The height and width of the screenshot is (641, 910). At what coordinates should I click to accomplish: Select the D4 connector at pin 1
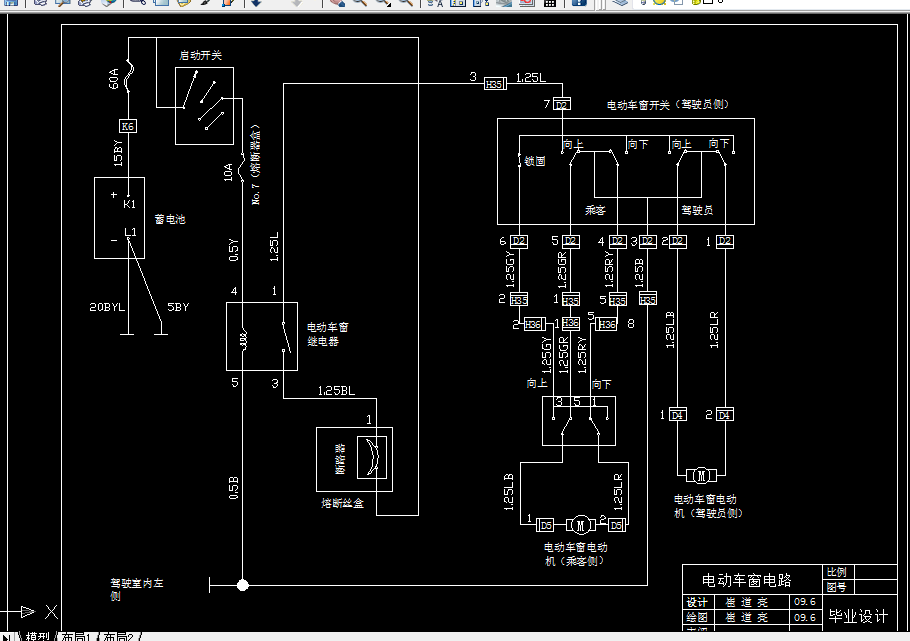[678, 415]
